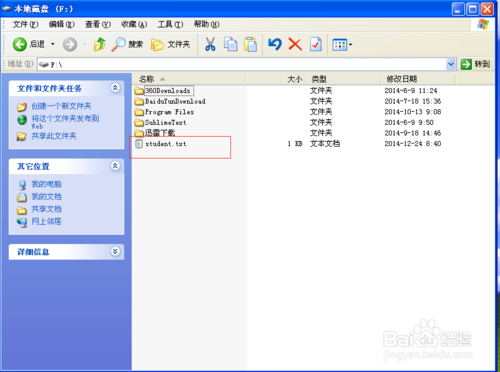Click the Program Files folder icon
Screen dimensions: 500x372
pyautogui.click(x=139, y=112)
